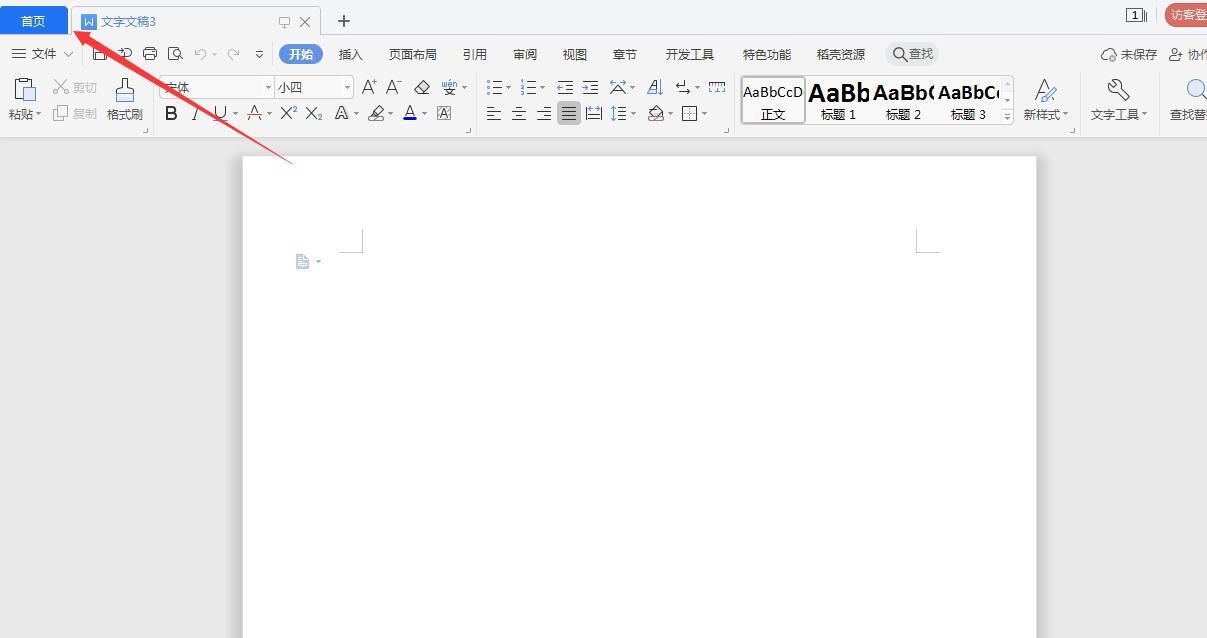Click the phonetic guide (wén) icon
The height and width of the screenshot is (638, 1207).
click(x=449, y=87)
